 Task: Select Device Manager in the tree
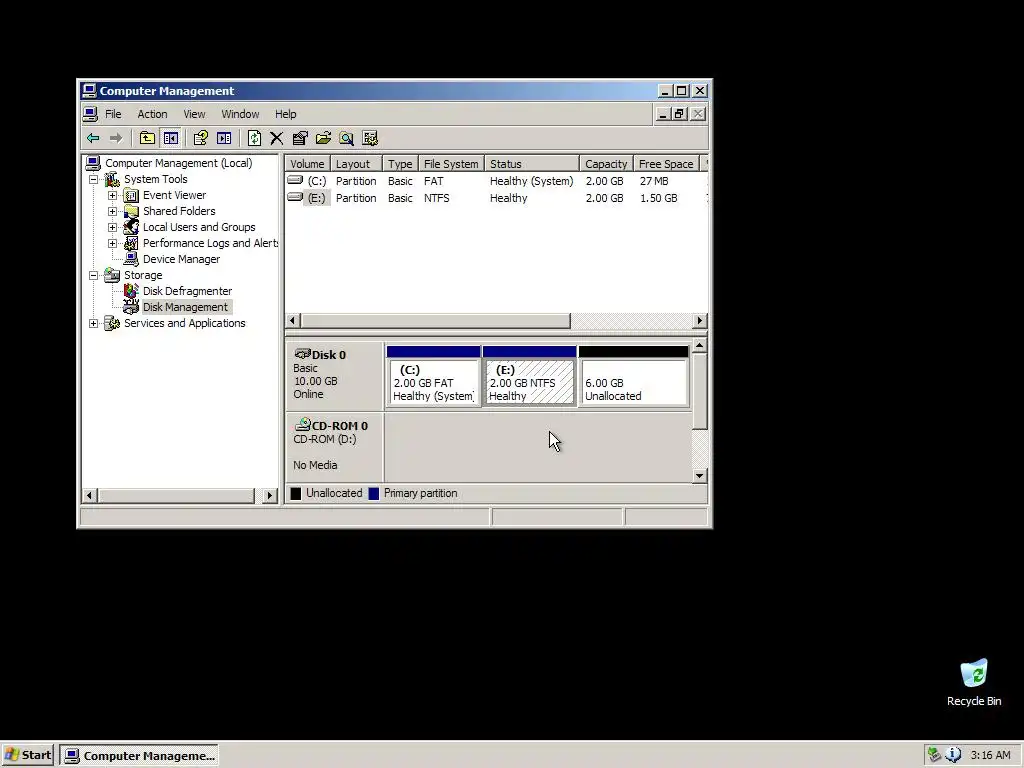[x=182, y=259]
